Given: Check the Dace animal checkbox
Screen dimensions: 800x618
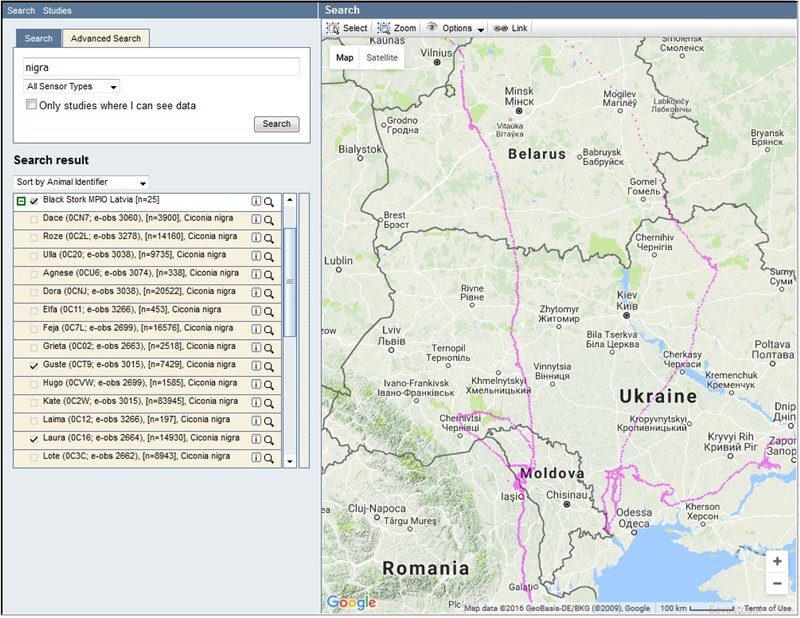Looking at the screenshot, I should click(34, 219).
